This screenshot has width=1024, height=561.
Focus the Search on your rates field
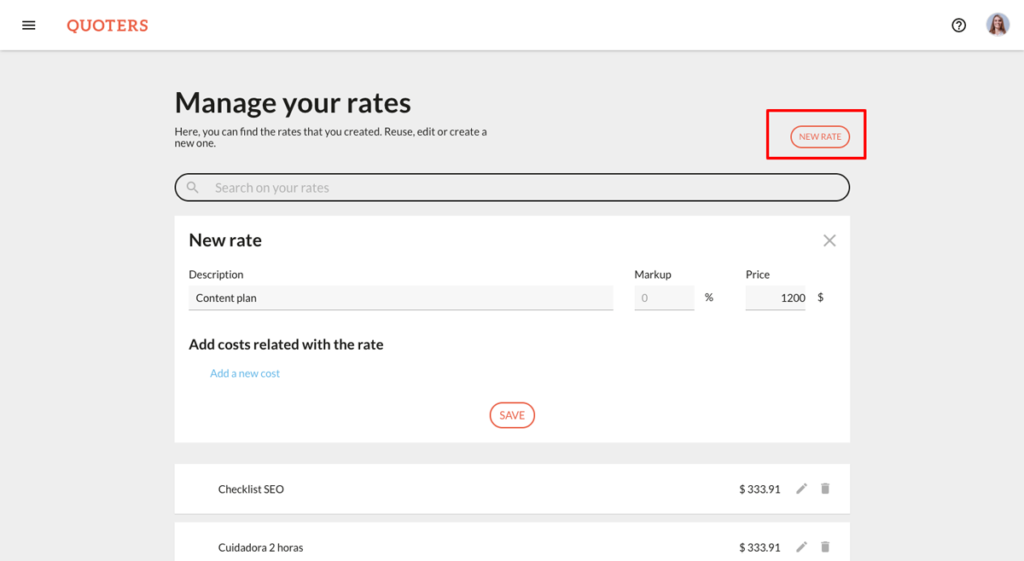[x=512, y=187]
